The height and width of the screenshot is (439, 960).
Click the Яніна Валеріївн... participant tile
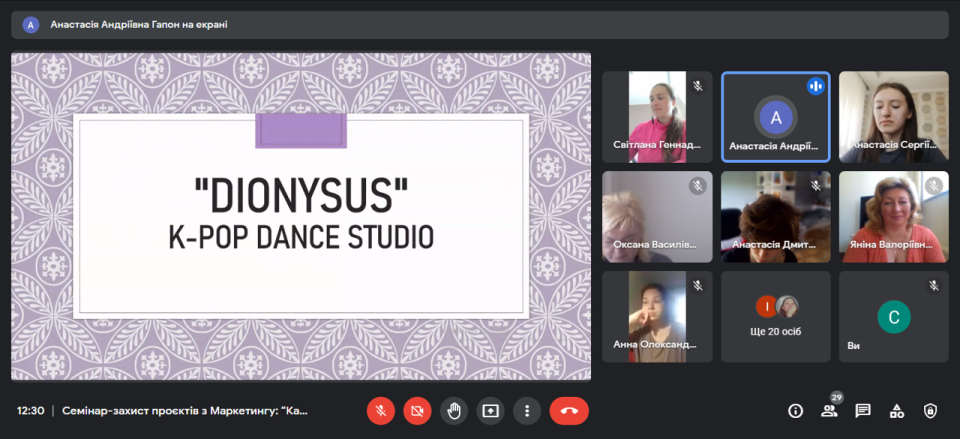(x=893, y=216)
